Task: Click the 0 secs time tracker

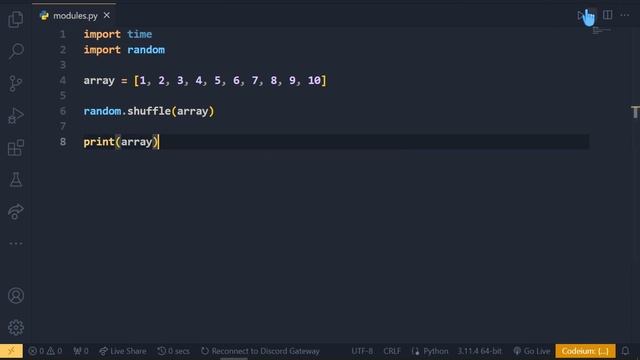Action: click(x=173, y=351)
